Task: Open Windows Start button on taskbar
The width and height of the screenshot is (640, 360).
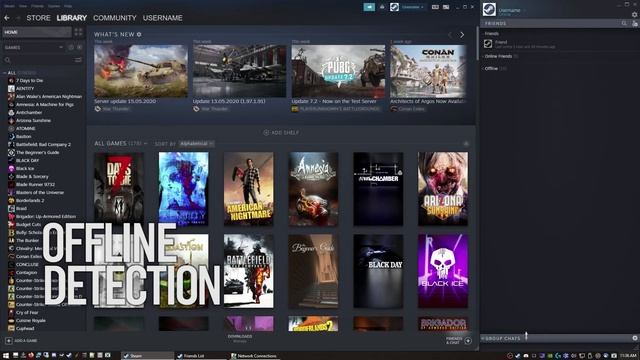Action: (x=5, y=356)
